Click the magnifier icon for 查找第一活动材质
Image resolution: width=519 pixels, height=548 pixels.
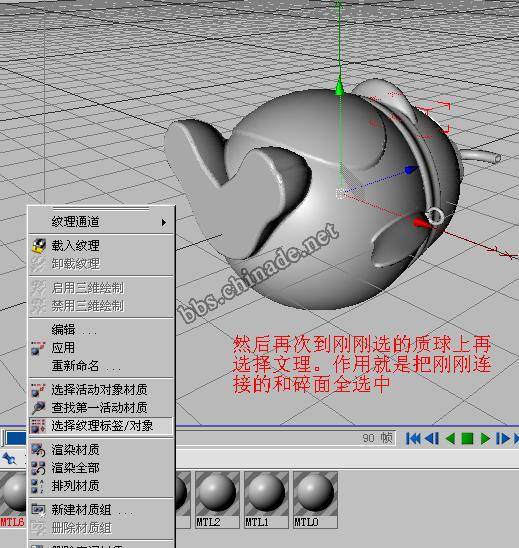38,408
